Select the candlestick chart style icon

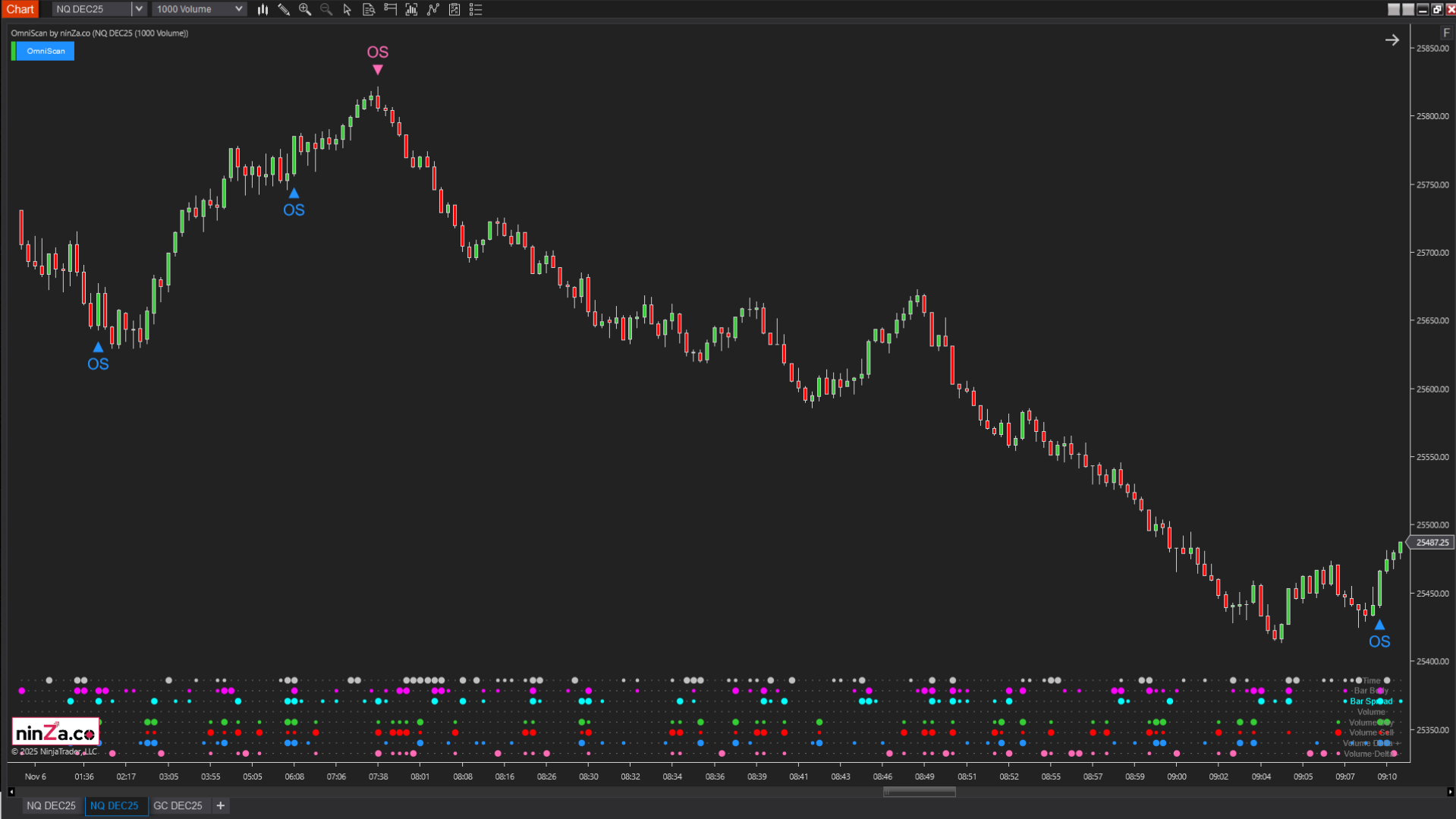coord(263,9)
